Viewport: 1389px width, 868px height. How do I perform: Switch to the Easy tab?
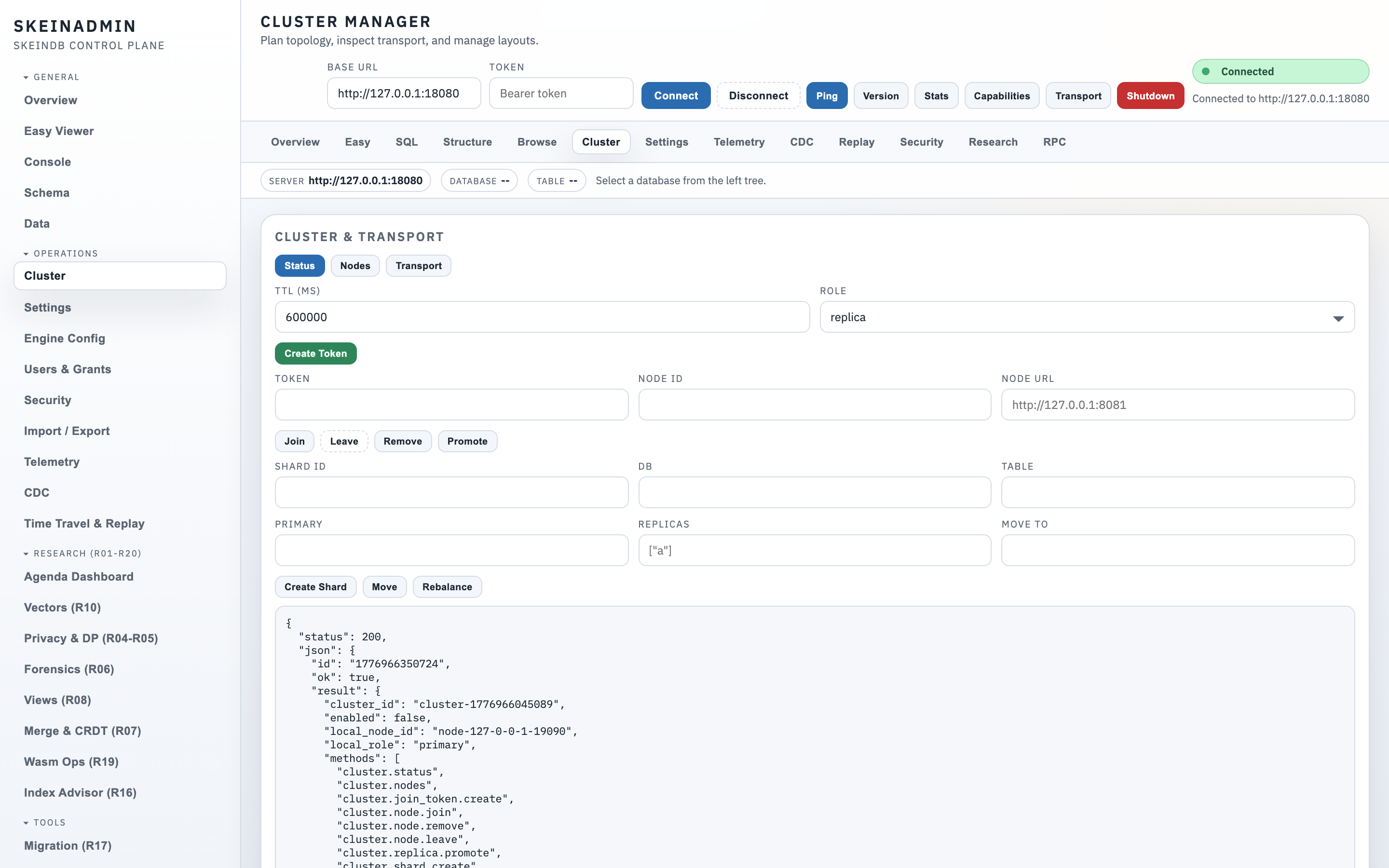click(x=357, y=142)
